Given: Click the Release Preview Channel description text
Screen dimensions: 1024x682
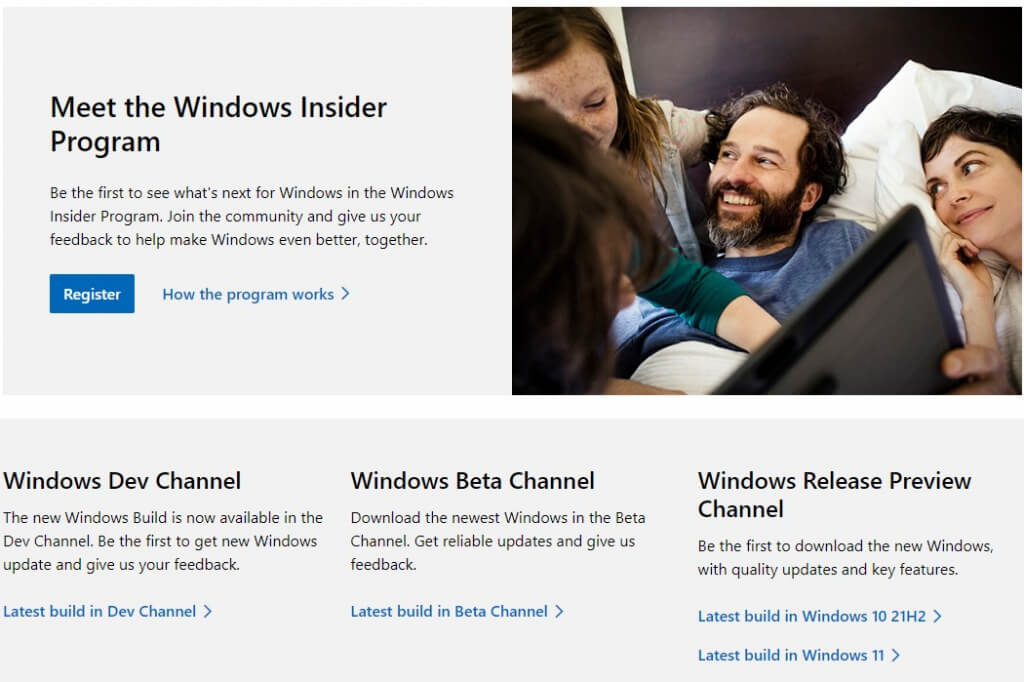Looking at the screenshot, I should click(845, 557).
